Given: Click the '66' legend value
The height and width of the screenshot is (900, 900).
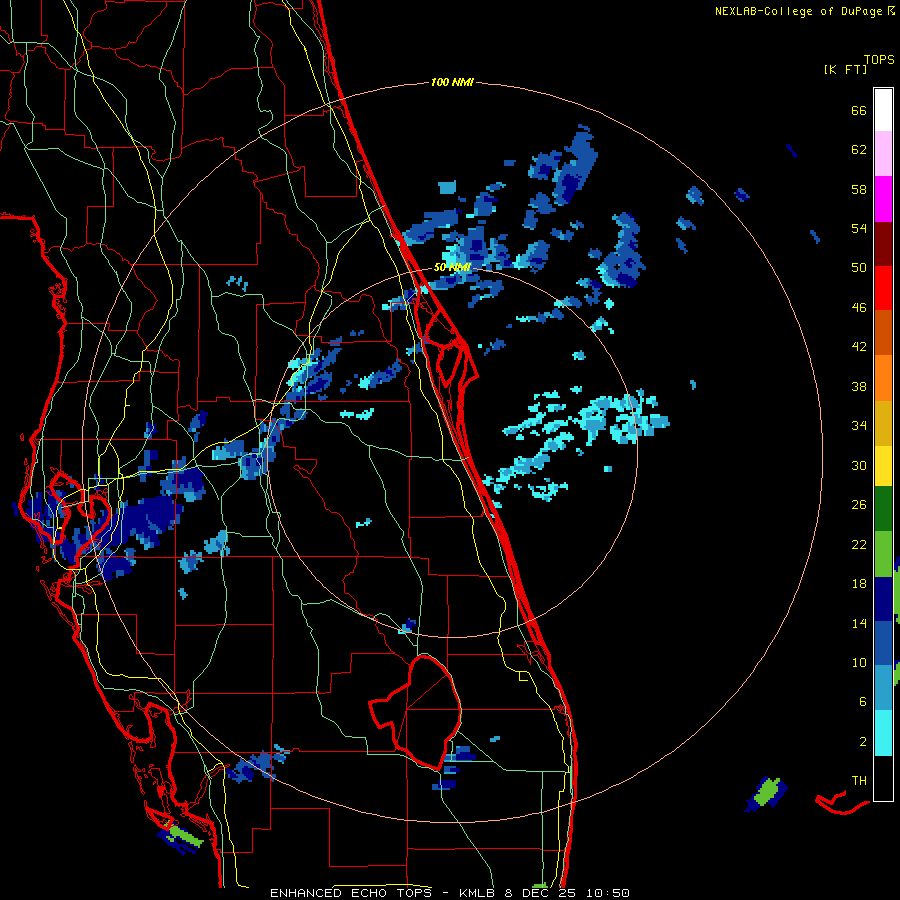Looking at the screenshot, I should 859,110.
